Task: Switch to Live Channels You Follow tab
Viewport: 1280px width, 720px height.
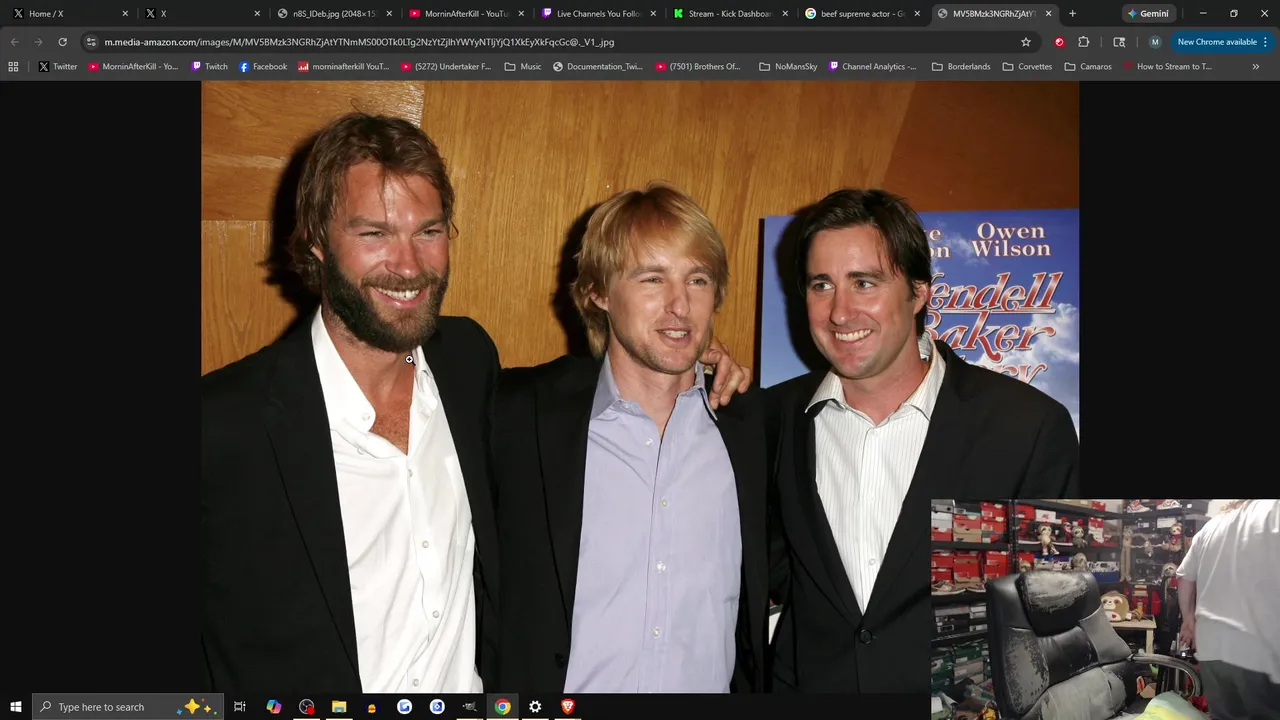Action: (598, 14)
